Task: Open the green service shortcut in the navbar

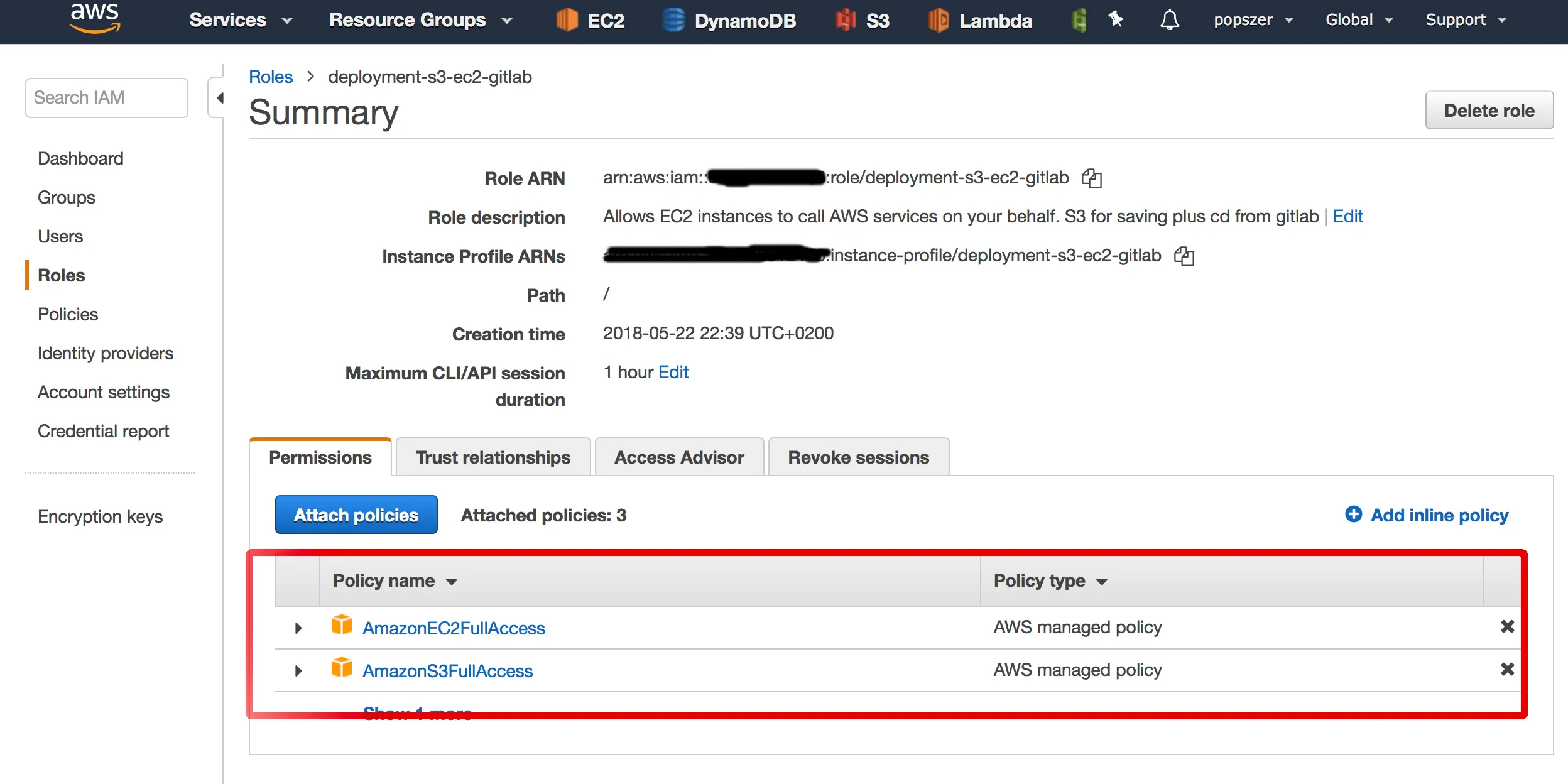Action: click(x=1079, y=20)
